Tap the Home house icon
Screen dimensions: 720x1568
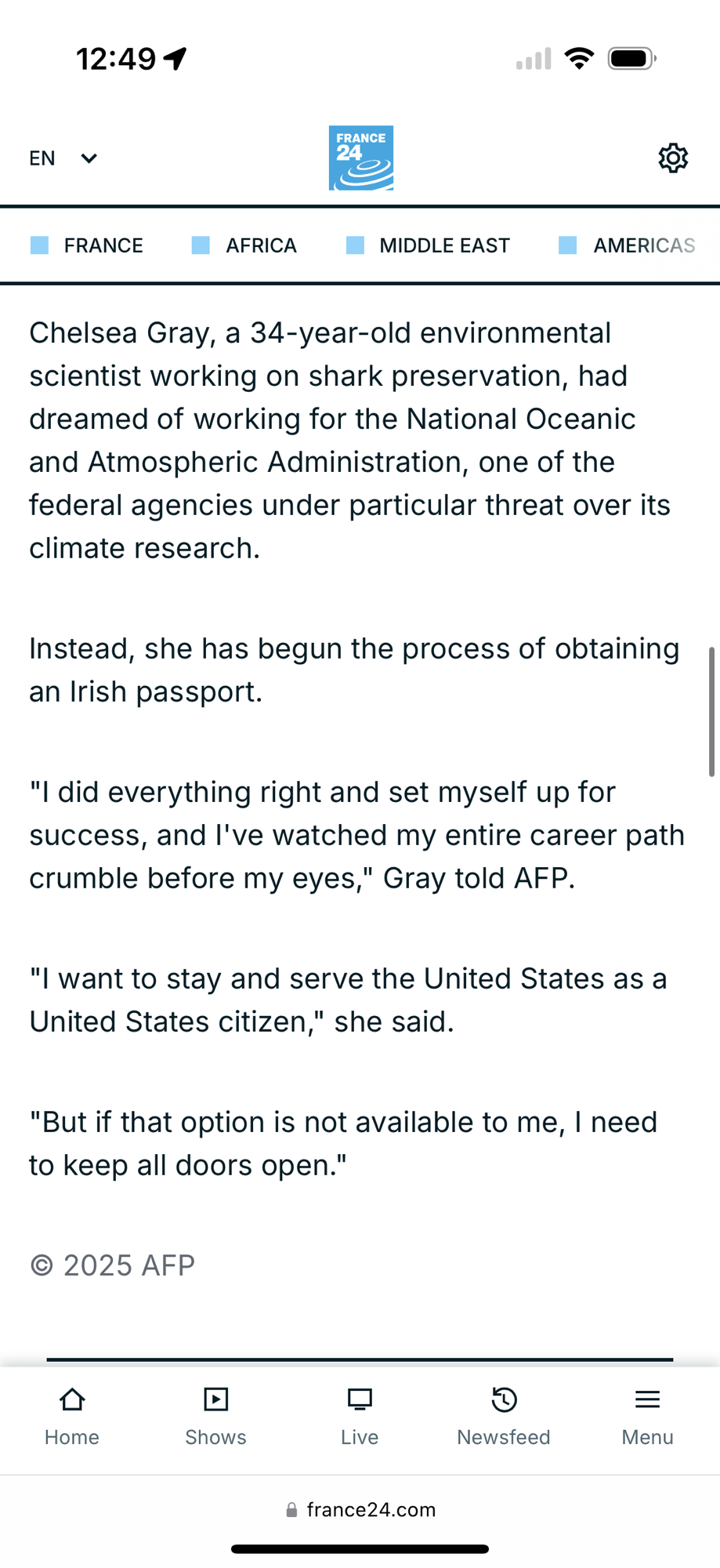coord(72,1400)
